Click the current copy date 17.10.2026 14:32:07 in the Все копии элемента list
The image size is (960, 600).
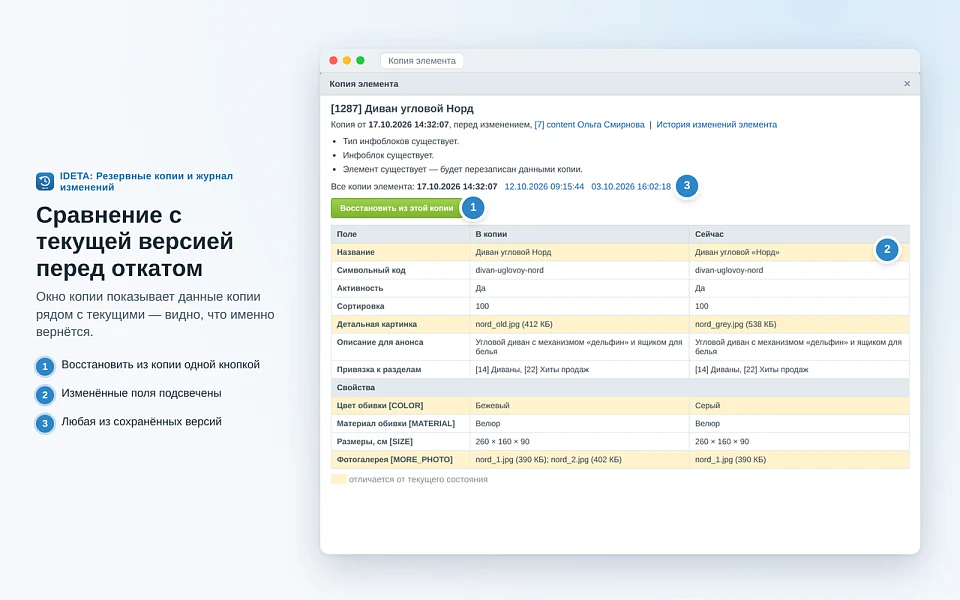point(457,186)
